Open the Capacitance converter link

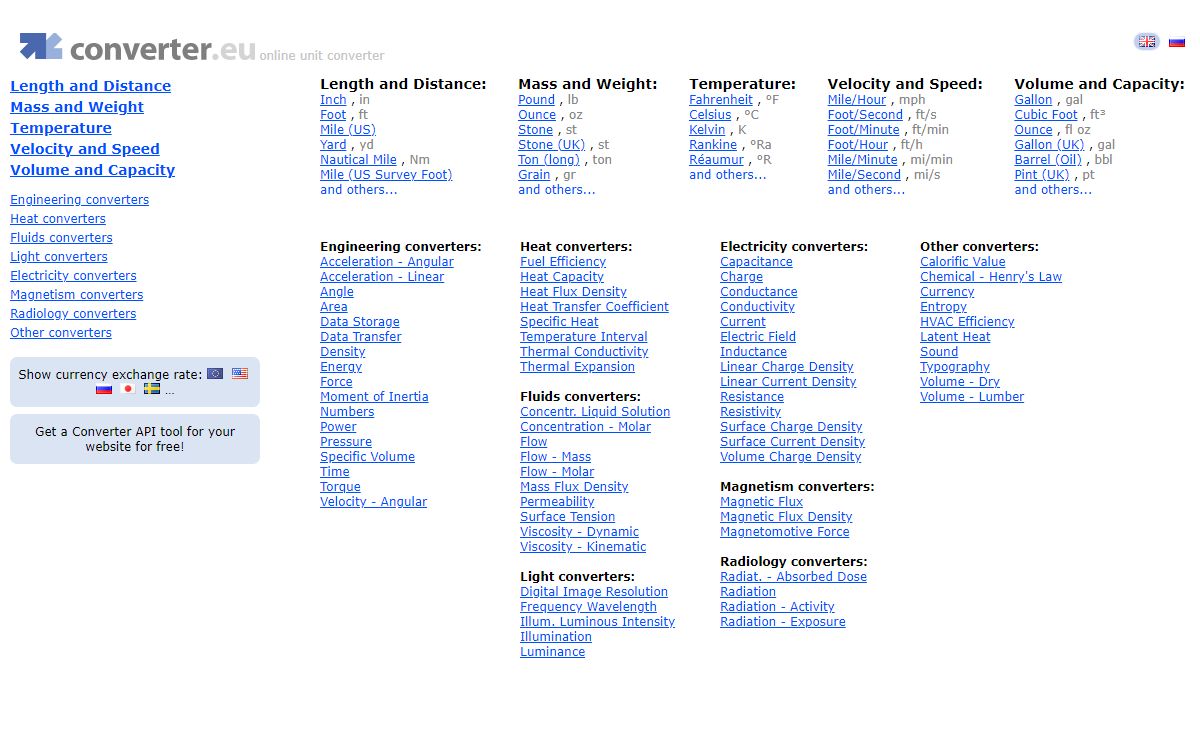pos(756,262)
